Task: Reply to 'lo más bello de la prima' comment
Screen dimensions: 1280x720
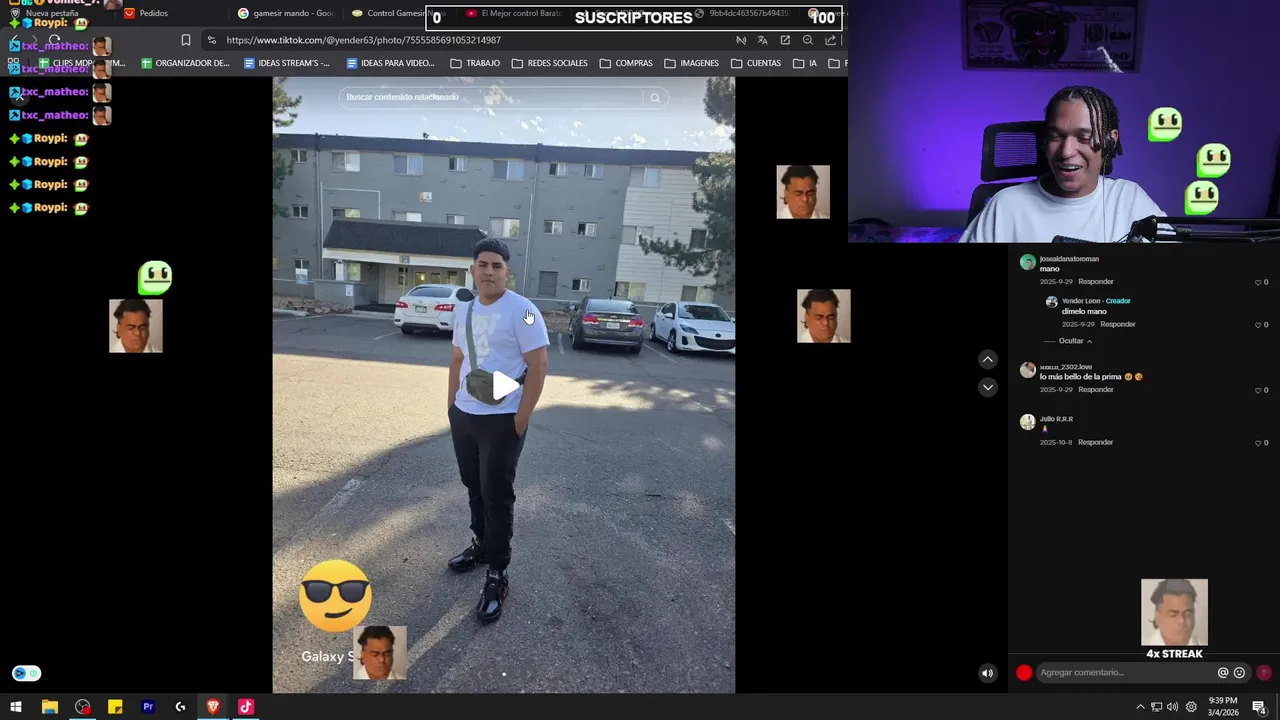Action: [x=1095, y=390]
